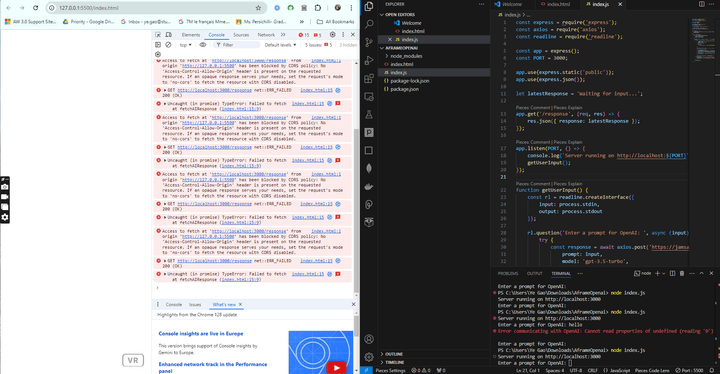
Task: Open VS Code notifications bell
Action: [x=712, y=370]
